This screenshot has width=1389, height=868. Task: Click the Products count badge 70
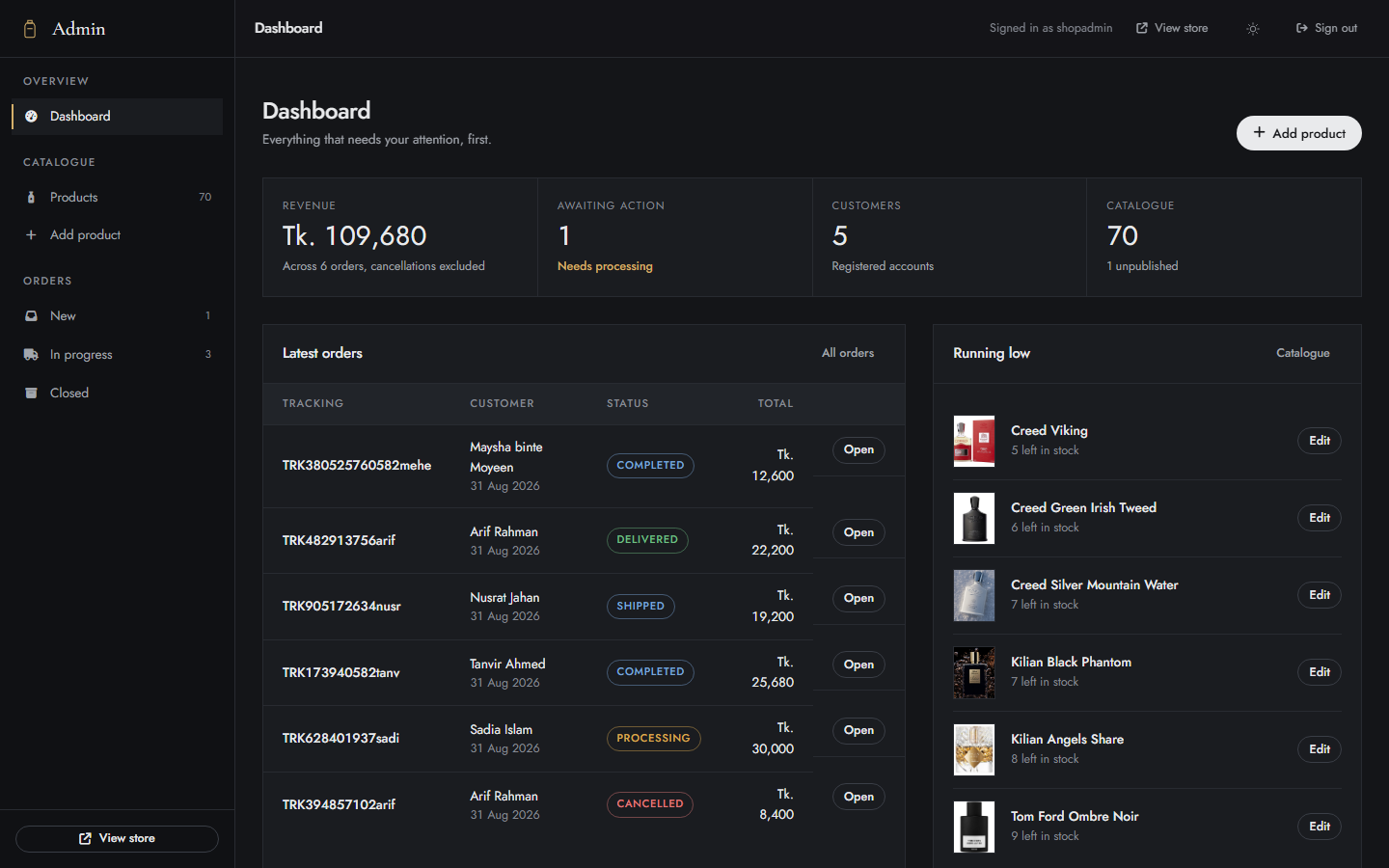coord(204,197)
